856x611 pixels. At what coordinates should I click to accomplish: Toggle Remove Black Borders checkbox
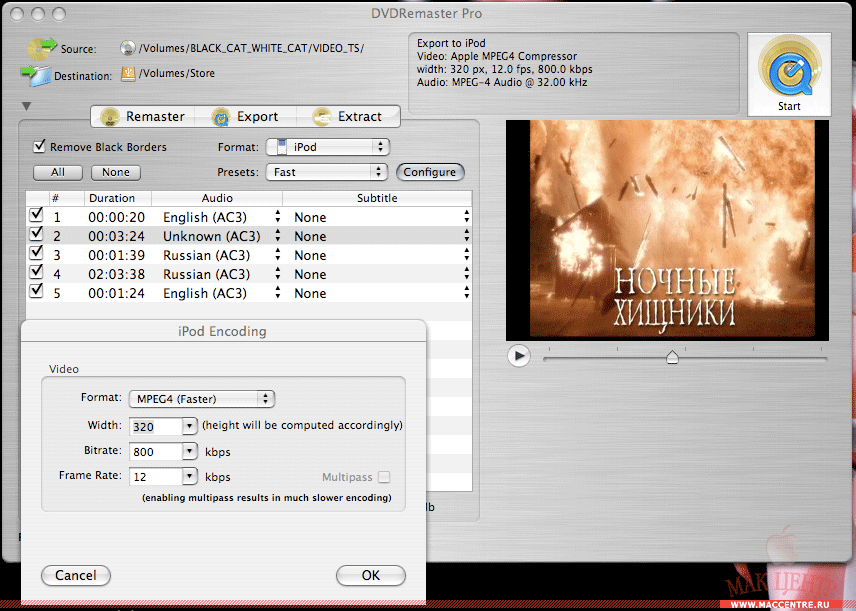[39, 146]
